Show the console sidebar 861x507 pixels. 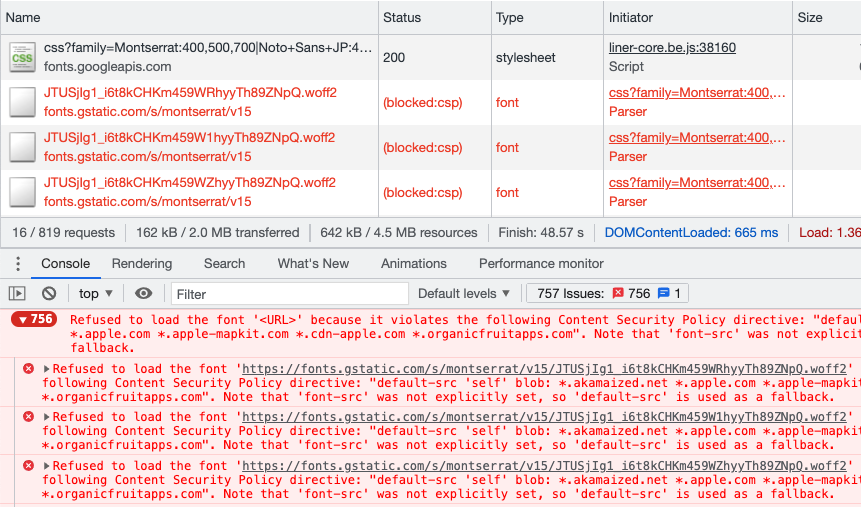17,294
